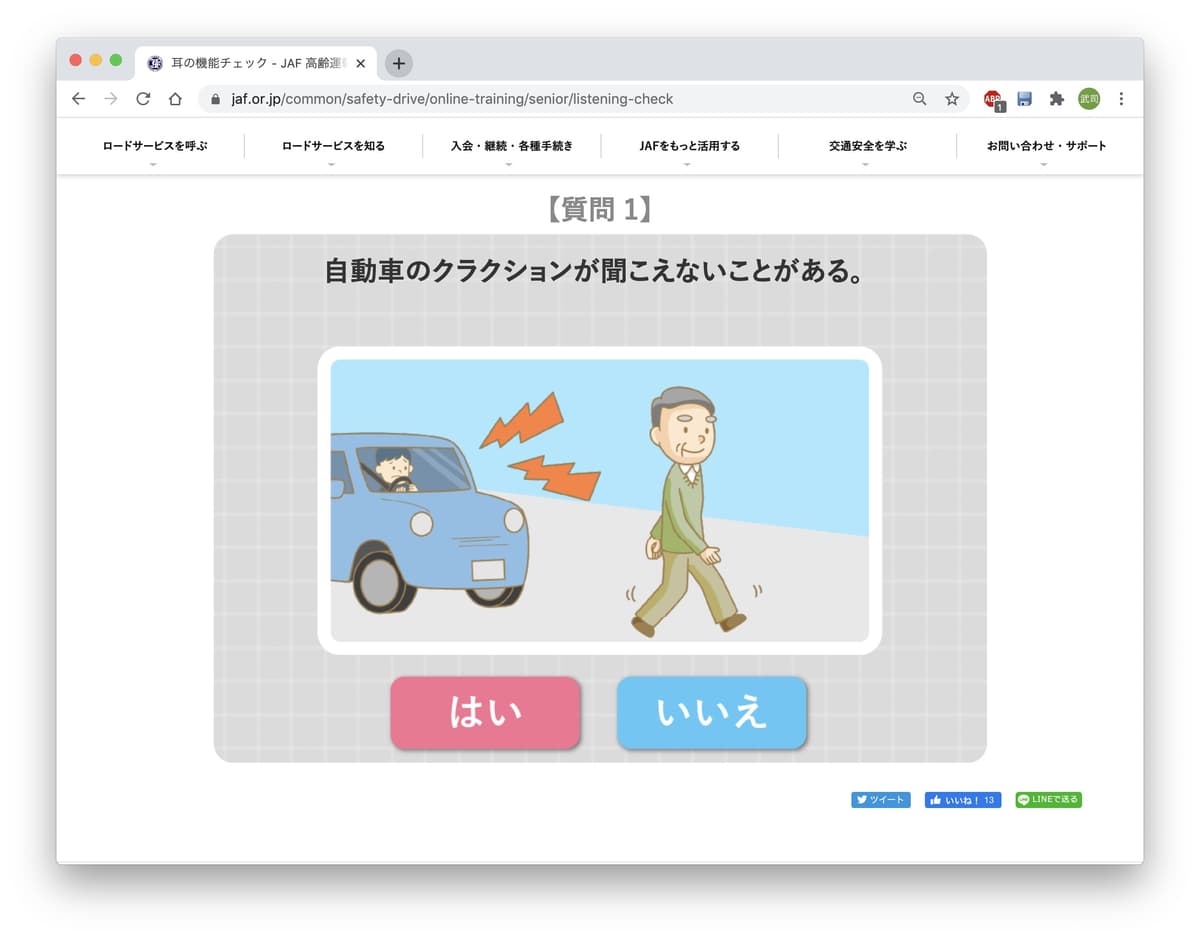
Task: Click the JAF favicon on the tab
Action: (x=154, y=62)
